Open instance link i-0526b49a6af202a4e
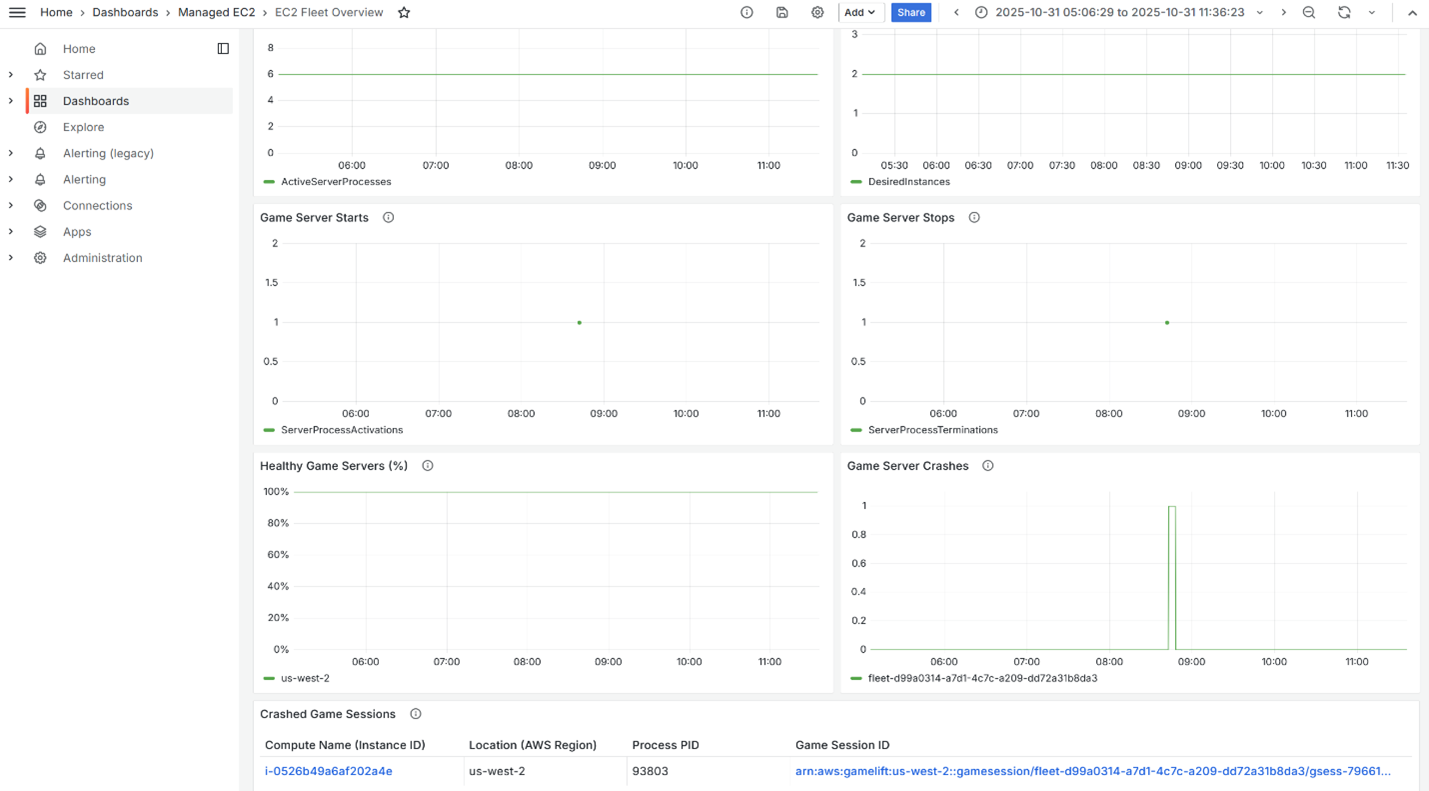1429x791 pixels. point(328,771)
